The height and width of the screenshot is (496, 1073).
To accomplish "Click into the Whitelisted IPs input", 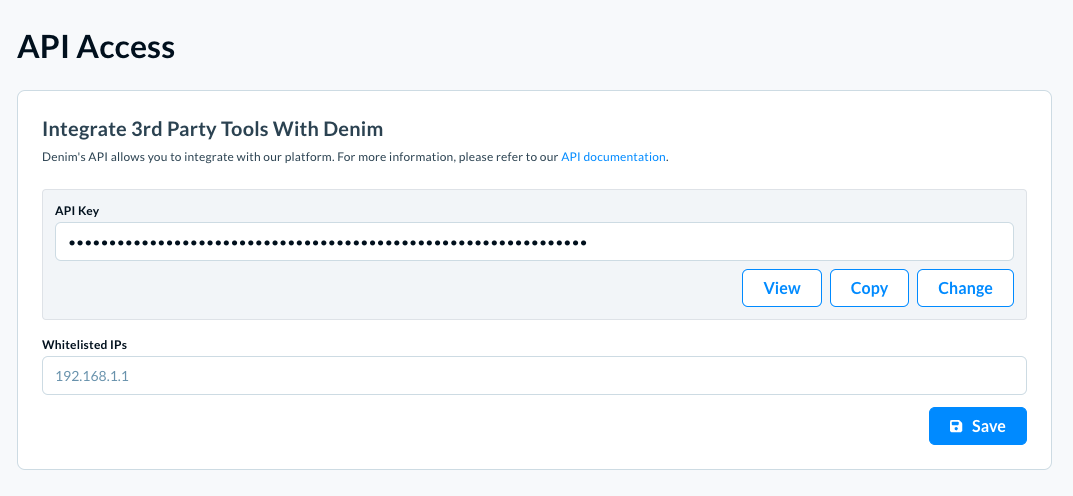I will click(x=534, y=376).
